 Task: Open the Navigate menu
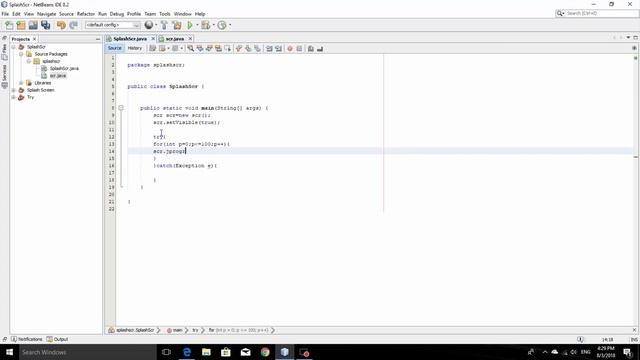pos(47,14)
